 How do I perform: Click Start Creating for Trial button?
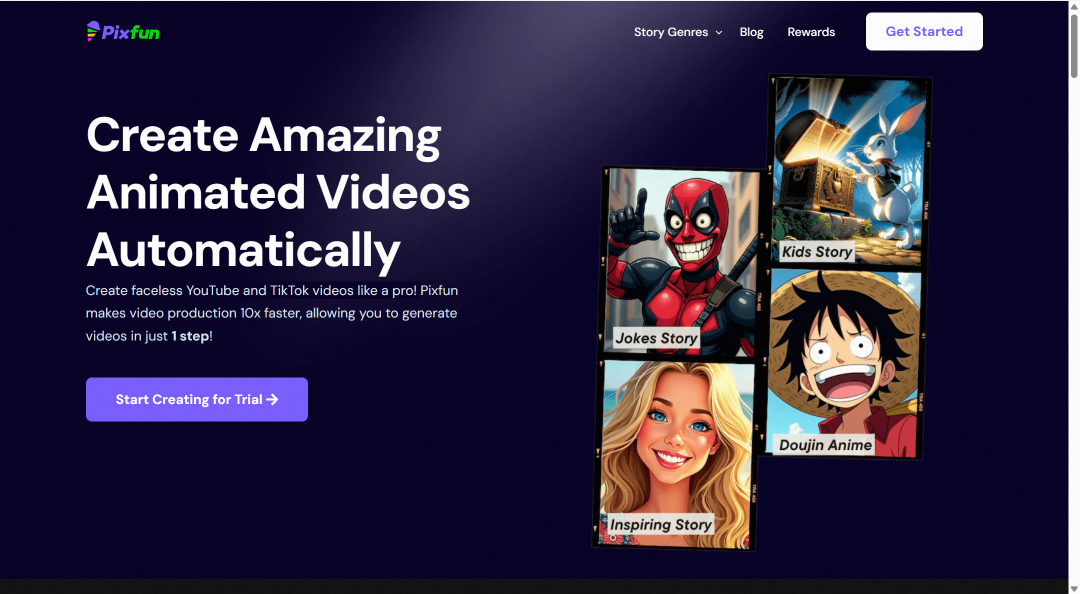click(196, 399)
